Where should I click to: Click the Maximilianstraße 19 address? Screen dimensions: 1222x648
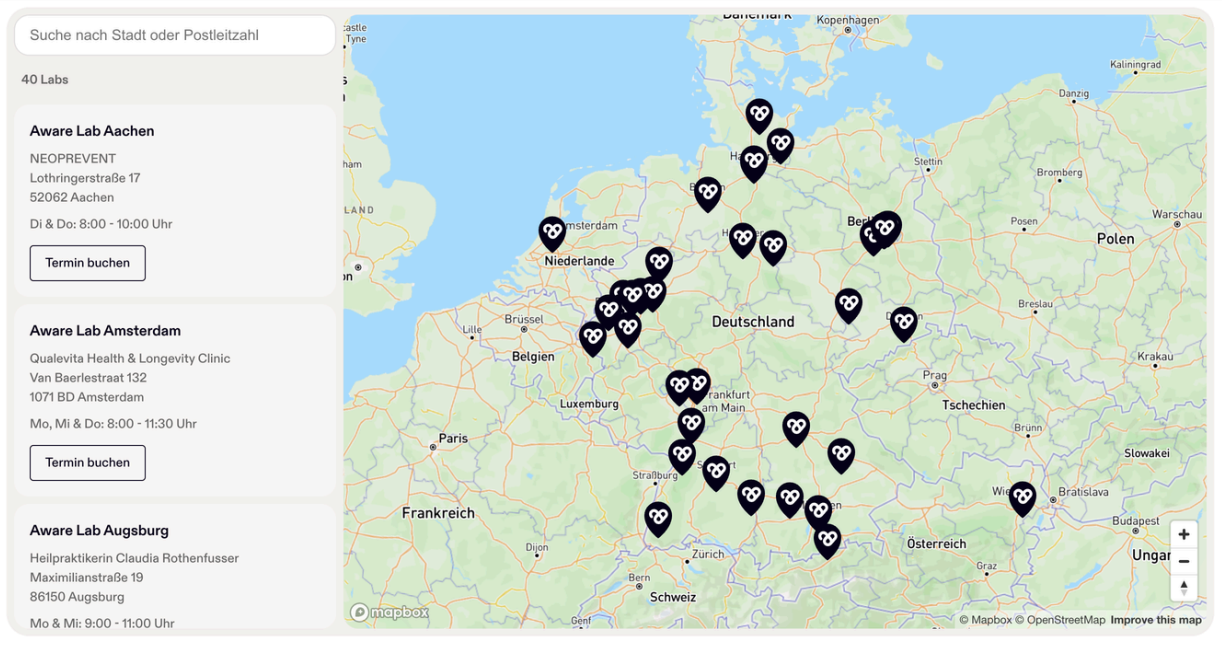(86, 577)
